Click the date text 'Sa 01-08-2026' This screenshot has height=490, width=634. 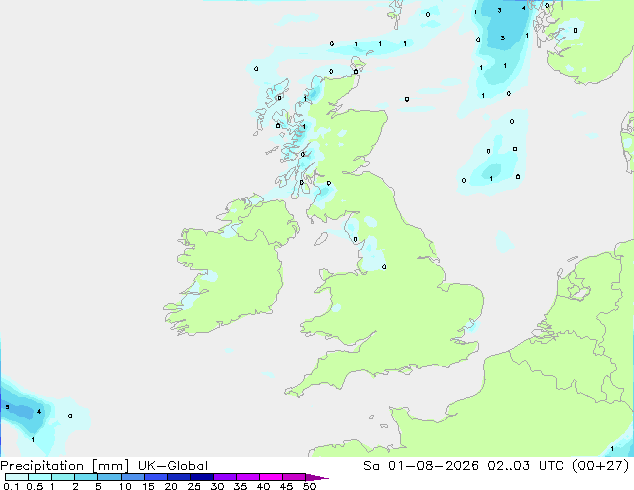click(421, 466)
